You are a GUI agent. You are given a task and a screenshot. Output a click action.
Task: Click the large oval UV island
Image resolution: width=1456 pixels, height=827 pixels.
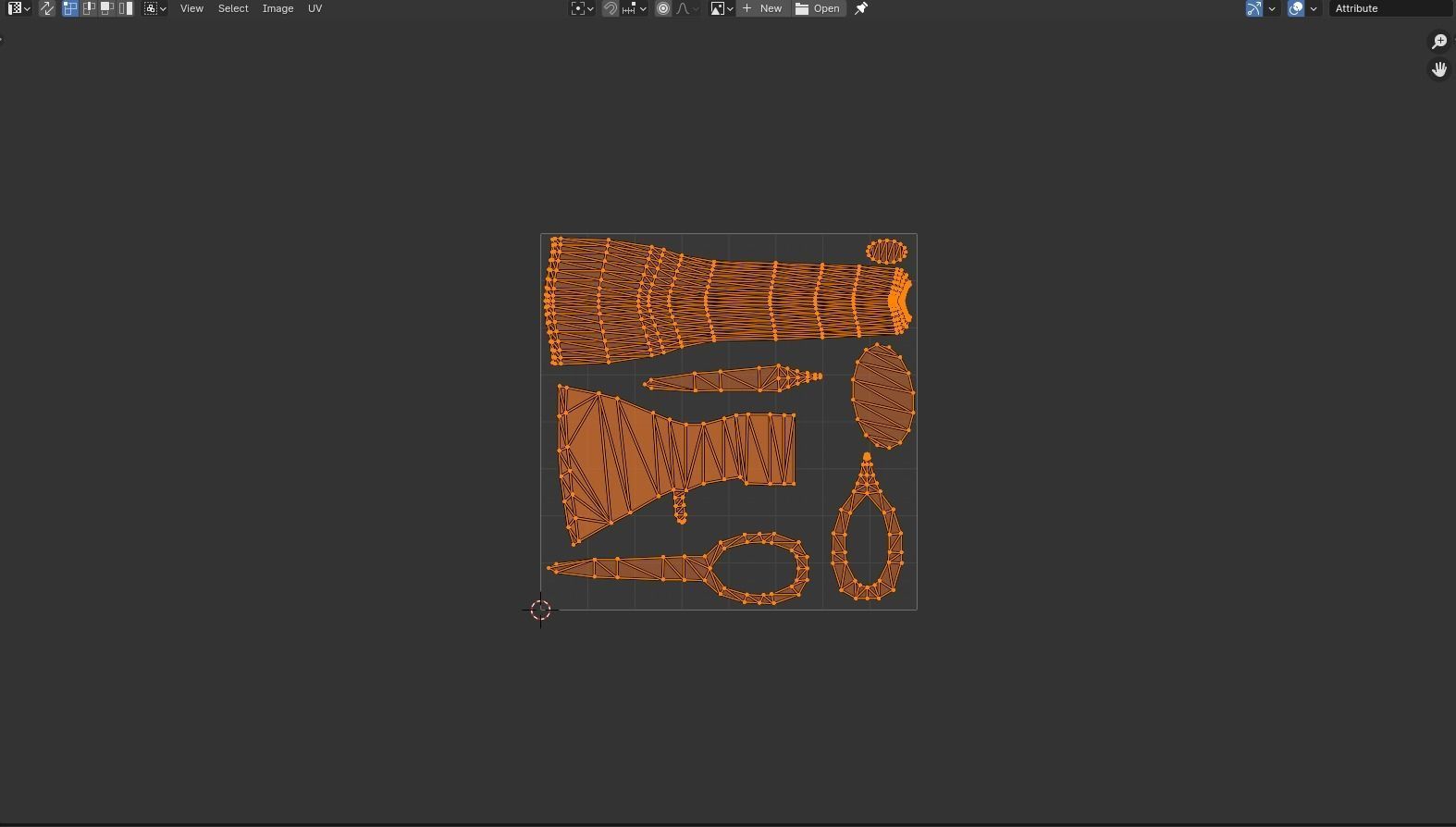(882, 396)
